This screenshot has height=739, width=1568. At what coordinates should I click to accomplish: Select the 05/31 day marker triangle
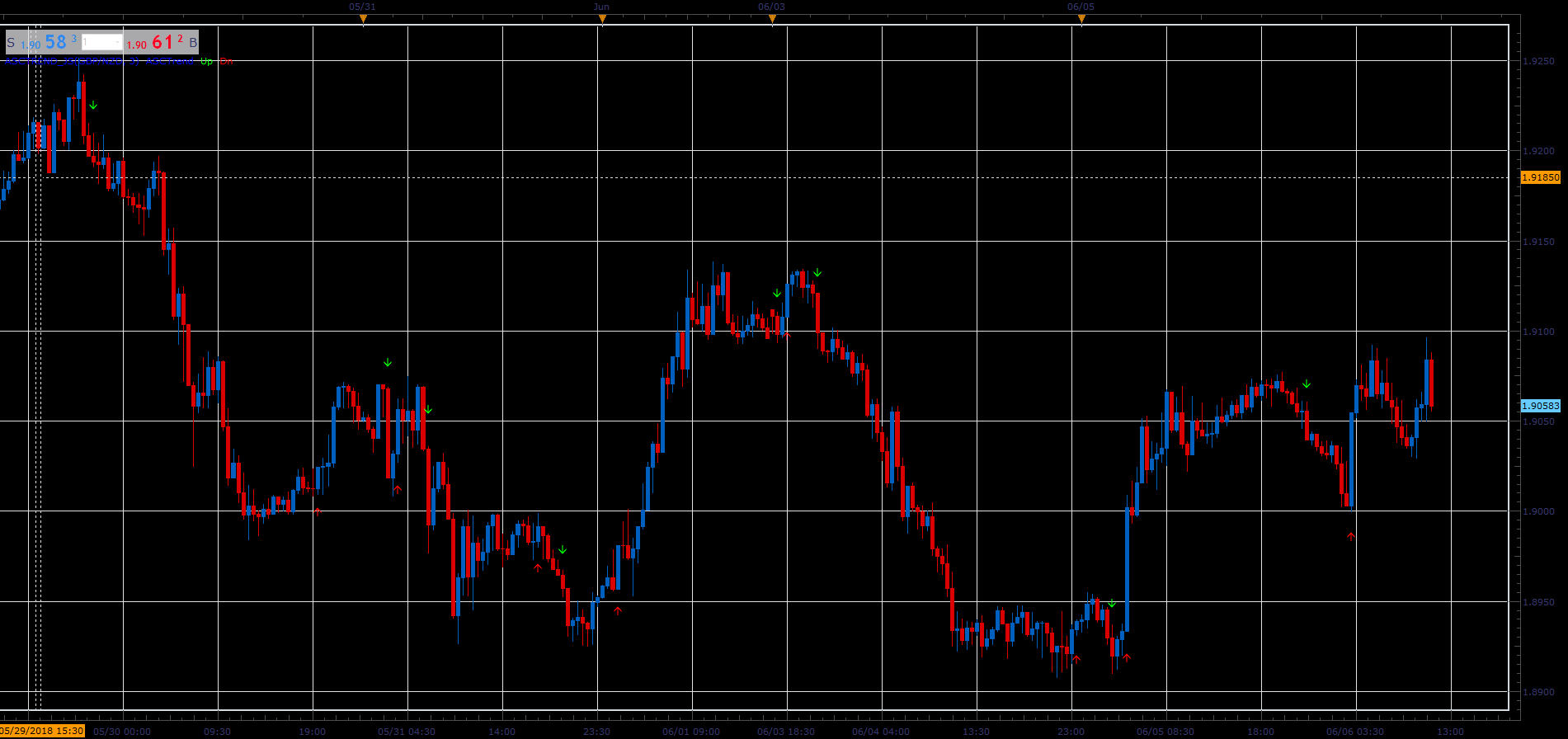[x=363, y=19]
